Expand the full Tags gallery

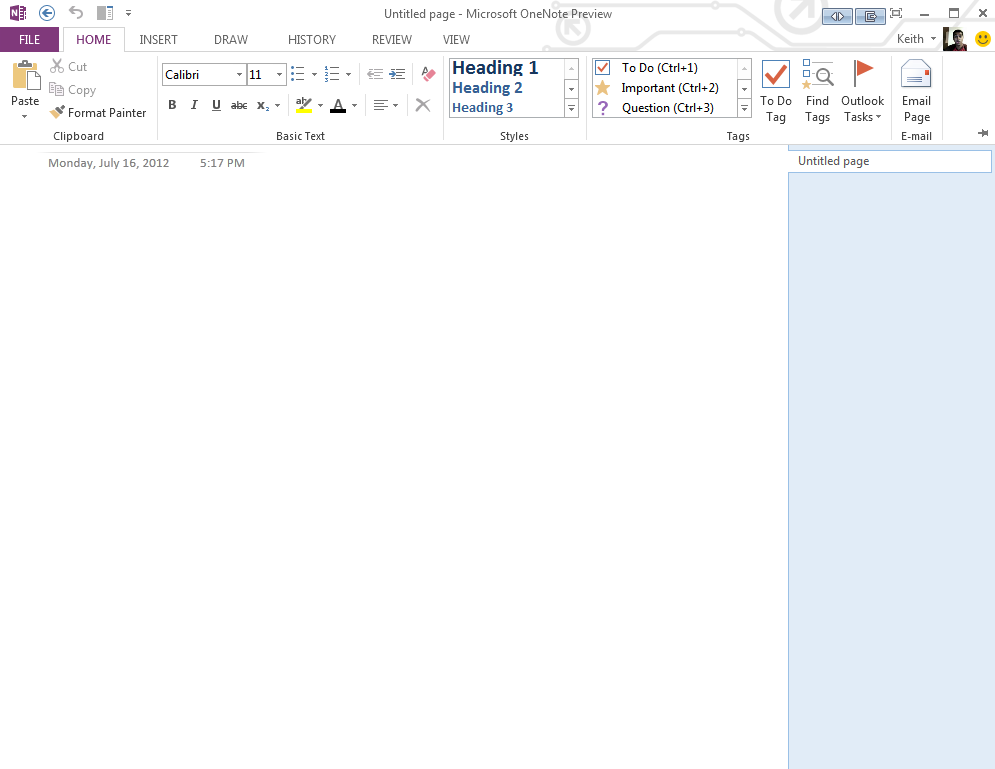(x=744, y=108)
